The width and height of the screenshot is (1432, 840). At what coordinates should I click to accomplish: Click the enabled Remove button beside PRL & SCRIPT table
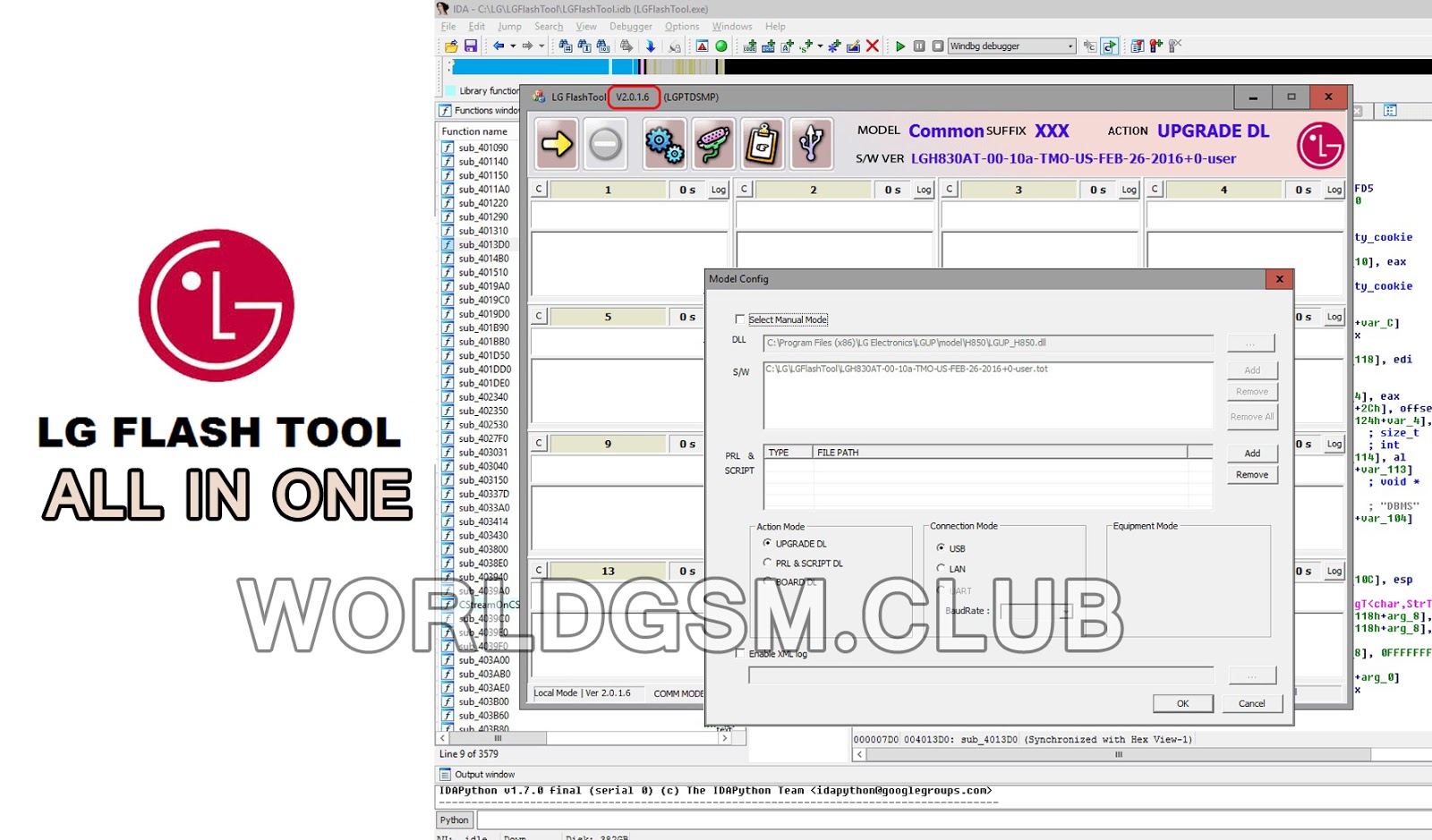[x=1251, y=474]
